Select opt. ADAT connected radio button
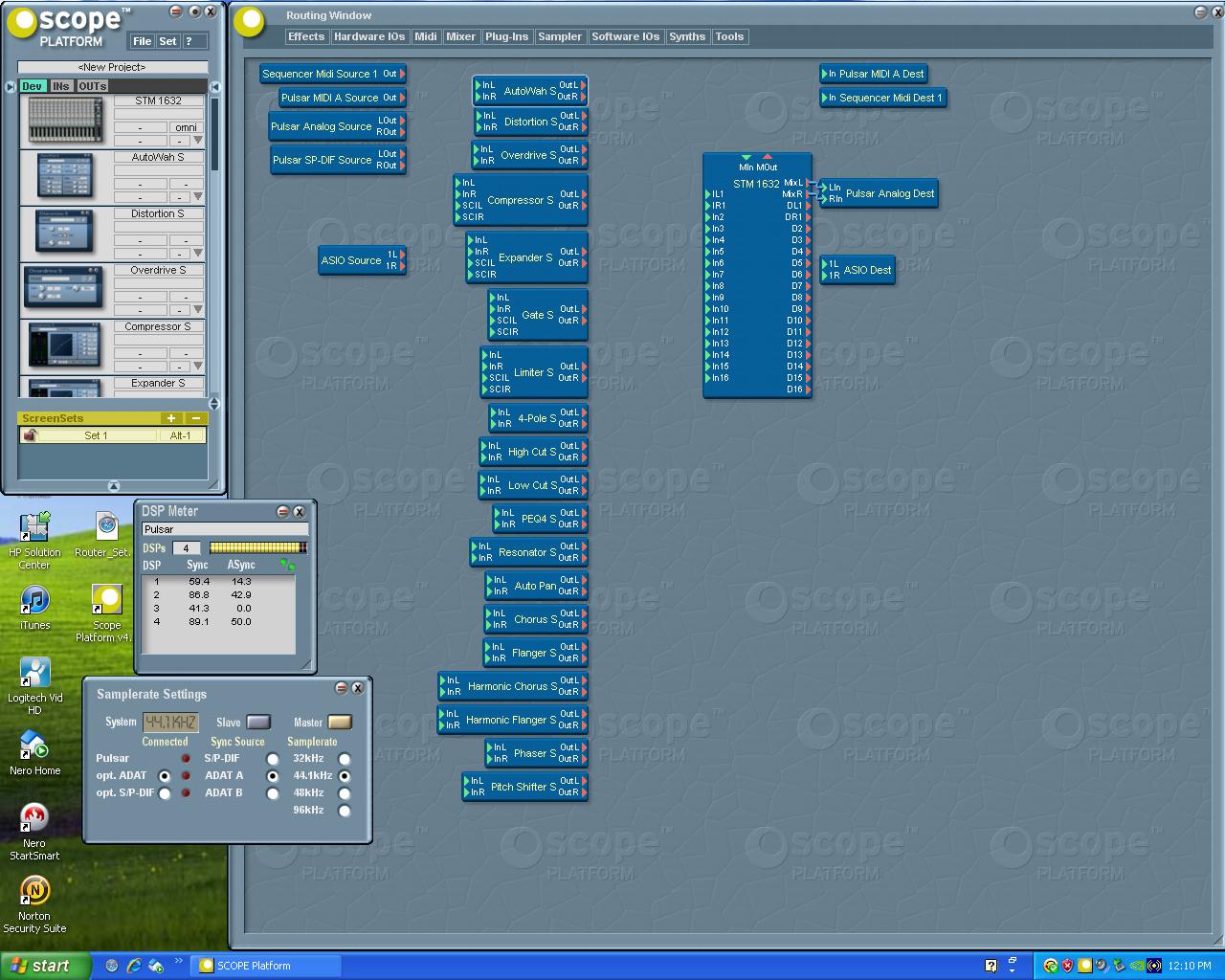 click(165, 776)
